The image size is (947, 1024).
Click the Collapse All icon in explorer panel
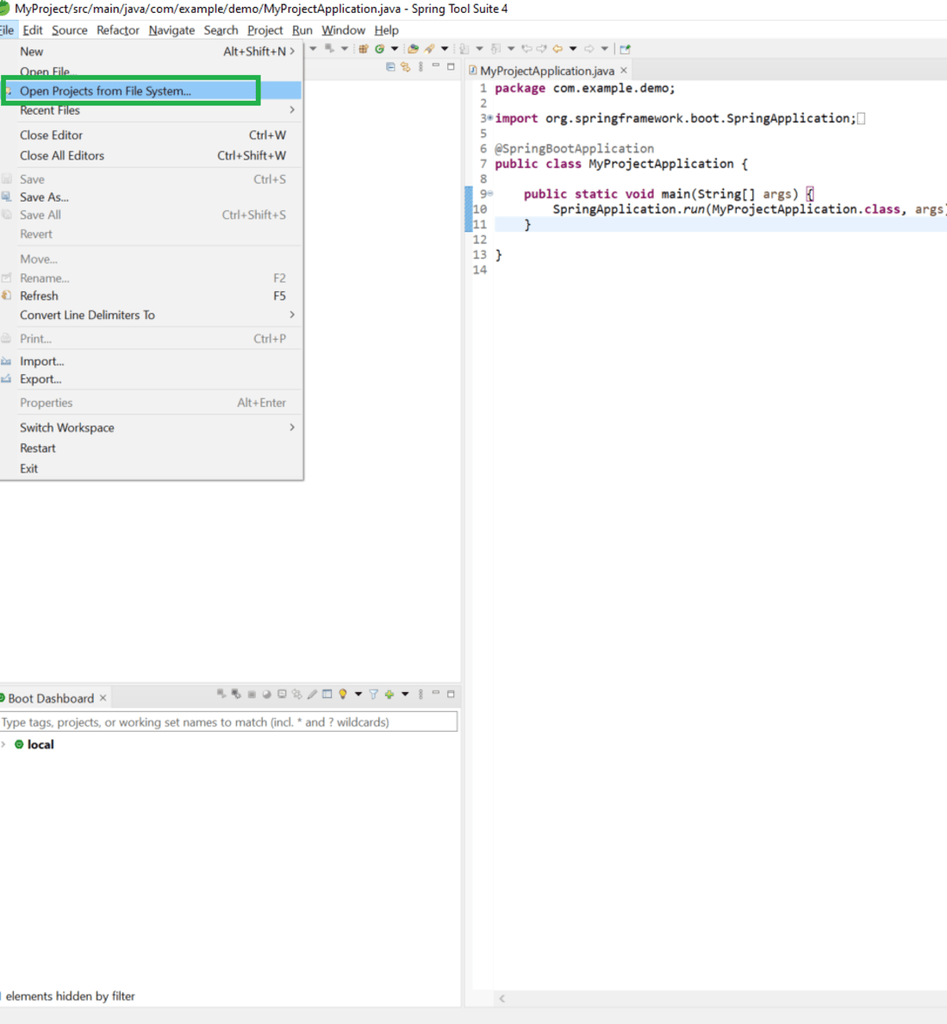[391, 67]
